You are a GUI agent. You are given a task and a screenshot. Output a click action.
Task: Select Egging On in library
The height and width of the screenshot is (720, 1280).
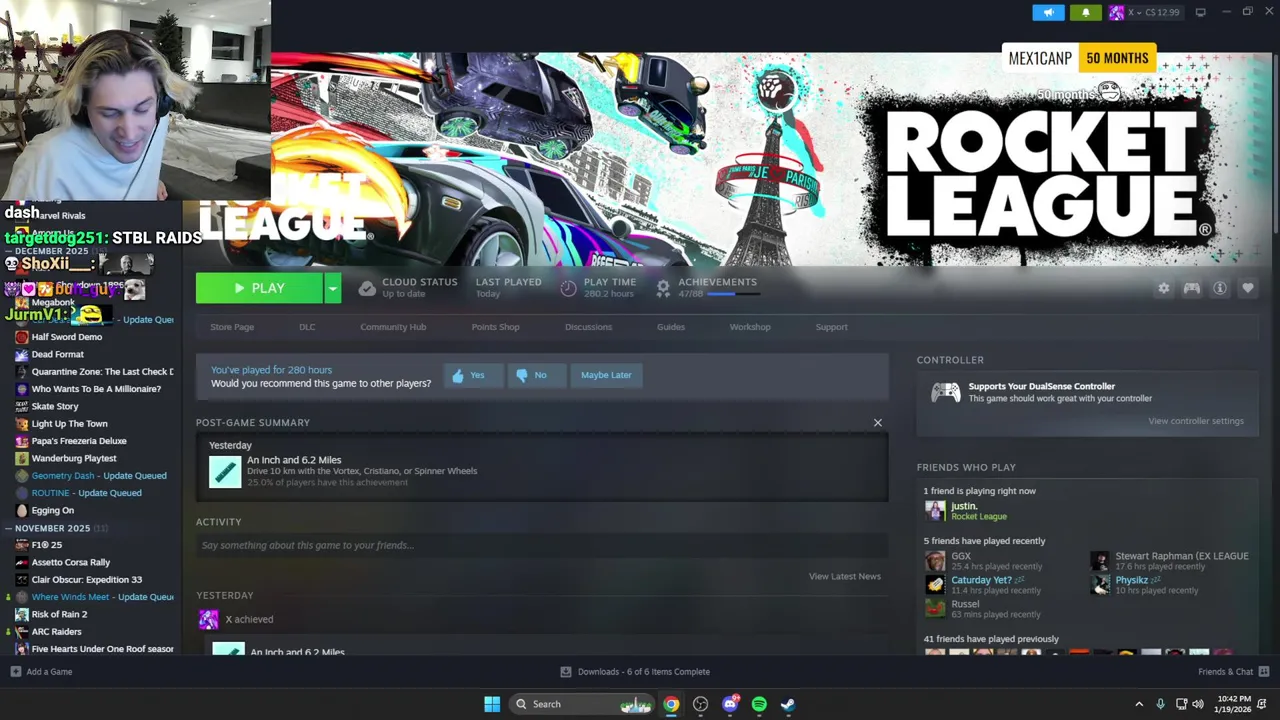pos(52,511)
